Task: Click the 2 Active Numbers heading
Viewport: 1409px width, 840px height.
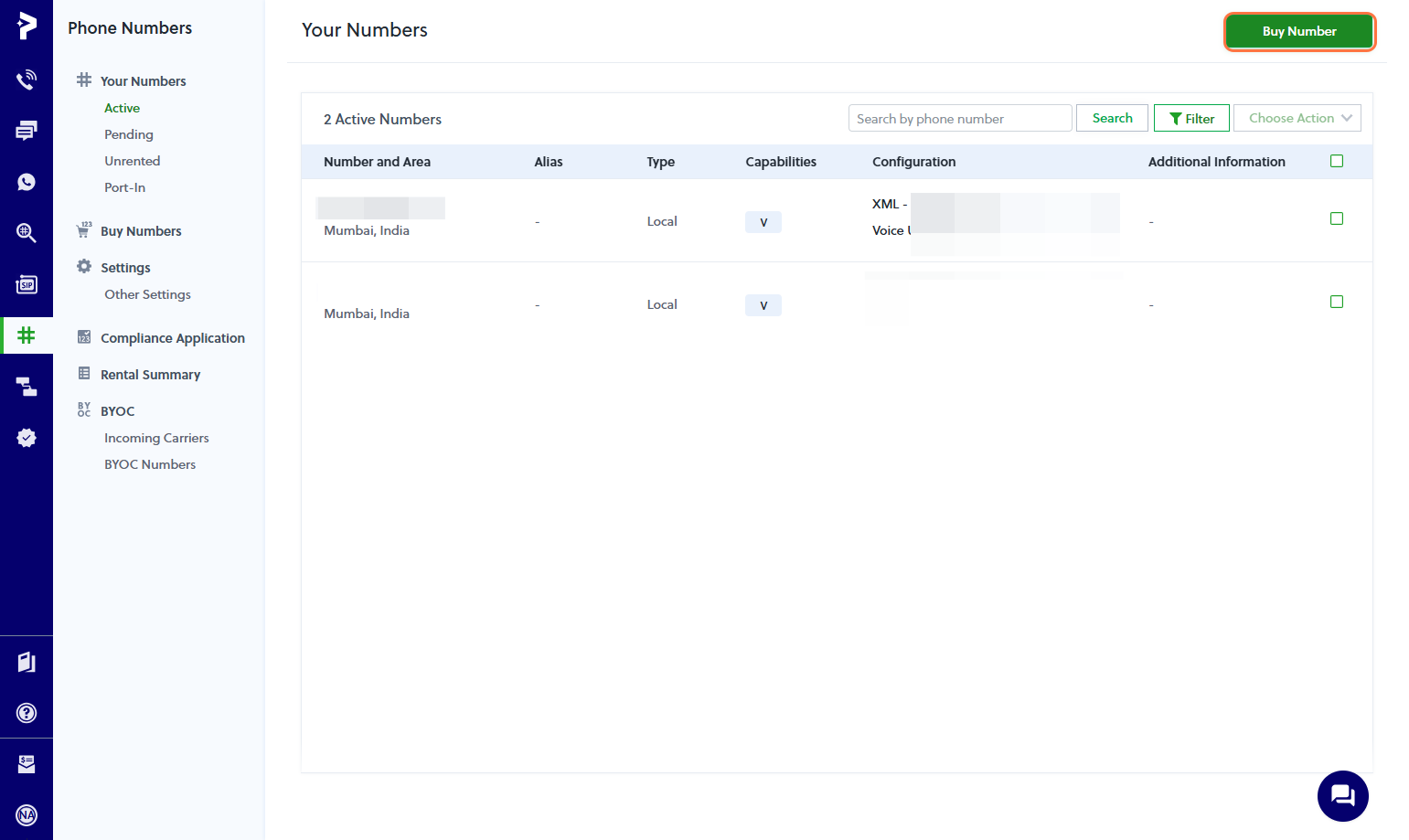Action: [382, 119]
